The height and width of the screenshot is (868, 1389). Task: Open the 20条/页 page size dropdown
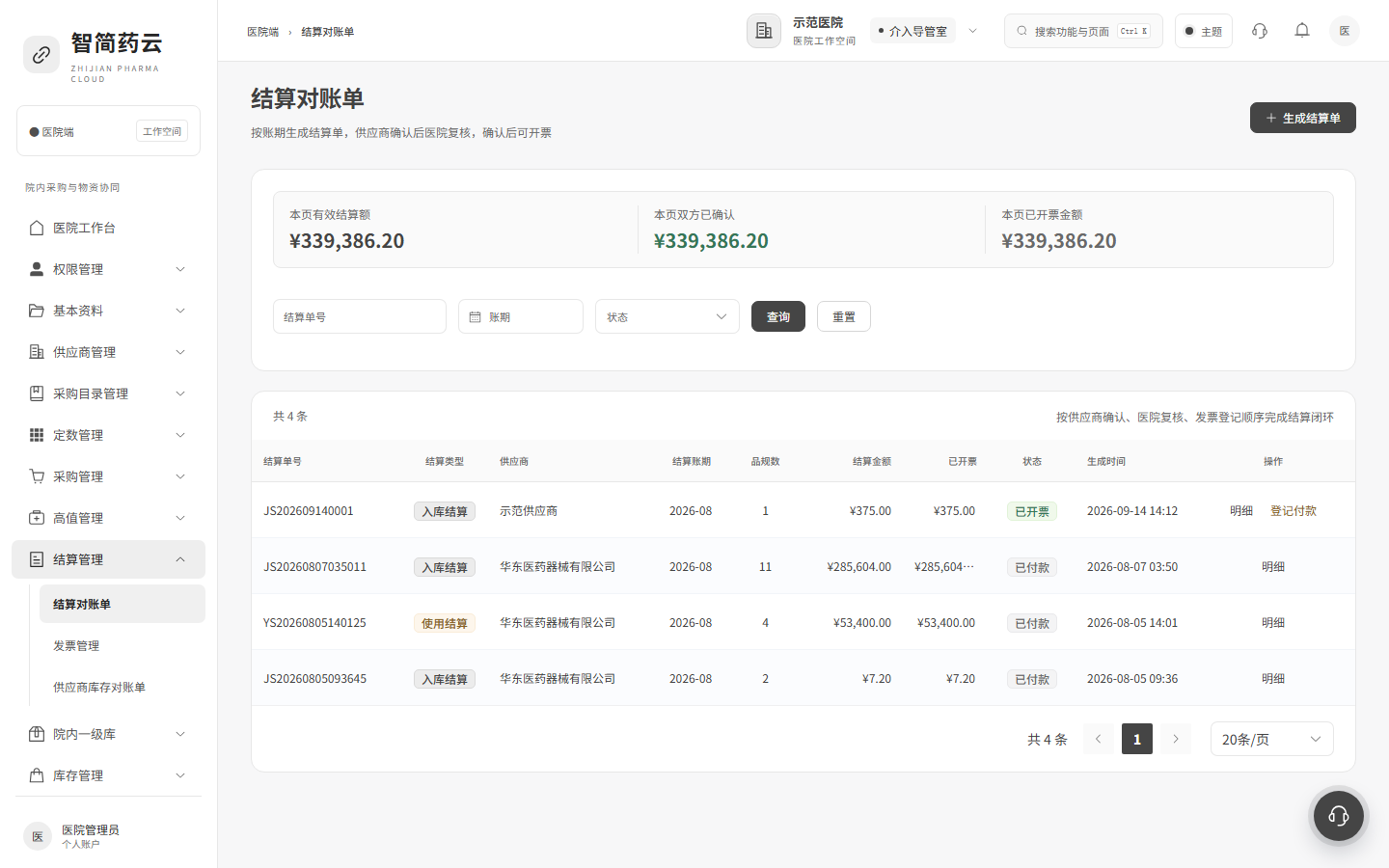(x=1272, y=739)
